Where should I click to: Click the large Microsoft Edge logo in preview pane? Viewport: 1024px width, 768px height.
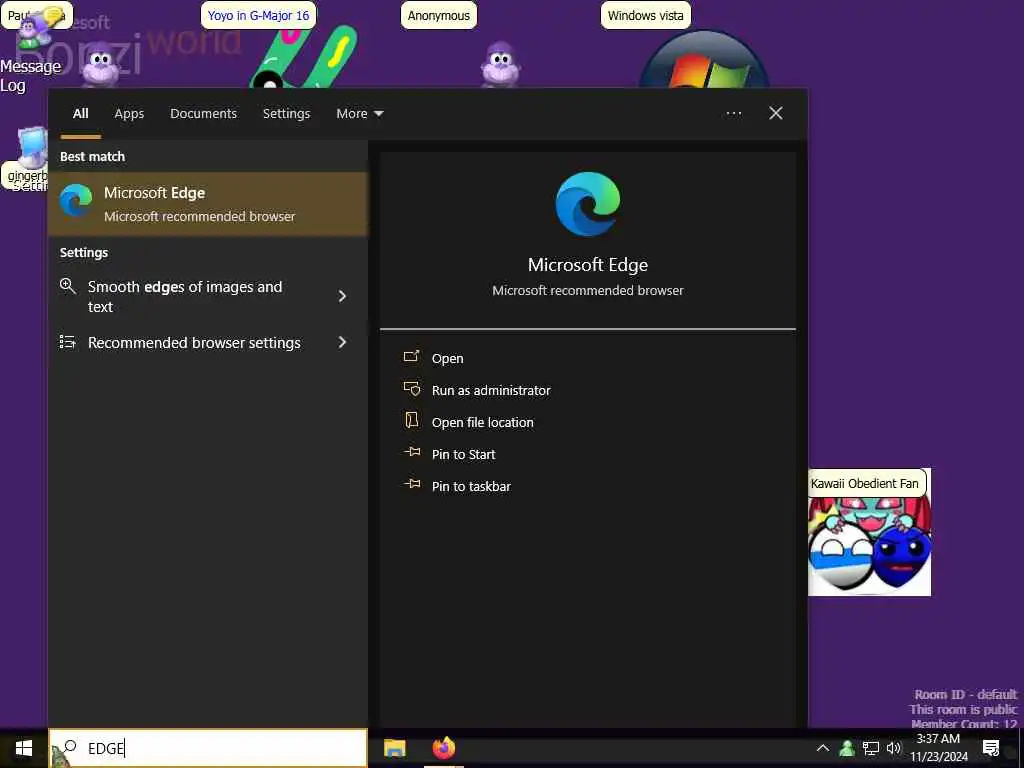(588, 204)
